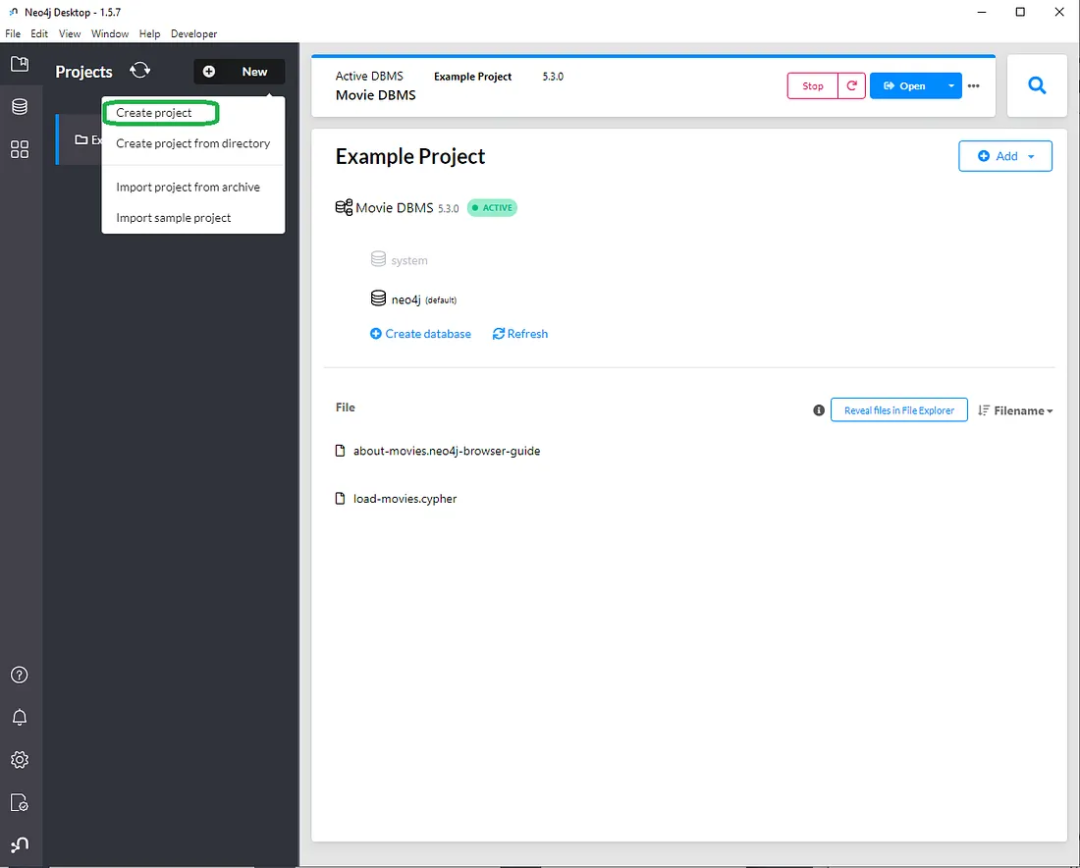
Task: Click the refresh projects circular arrows icon
Action: [140, 70]
